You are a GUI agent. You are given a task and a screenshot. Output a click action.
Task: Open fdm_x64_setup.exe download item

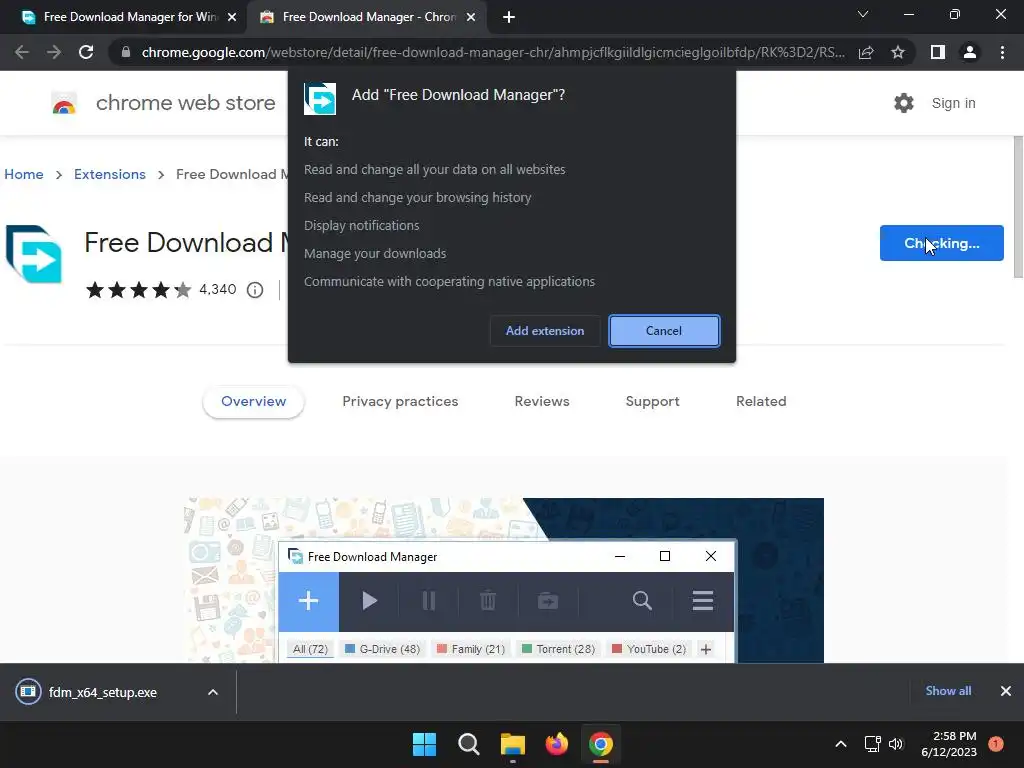(103, 692)
